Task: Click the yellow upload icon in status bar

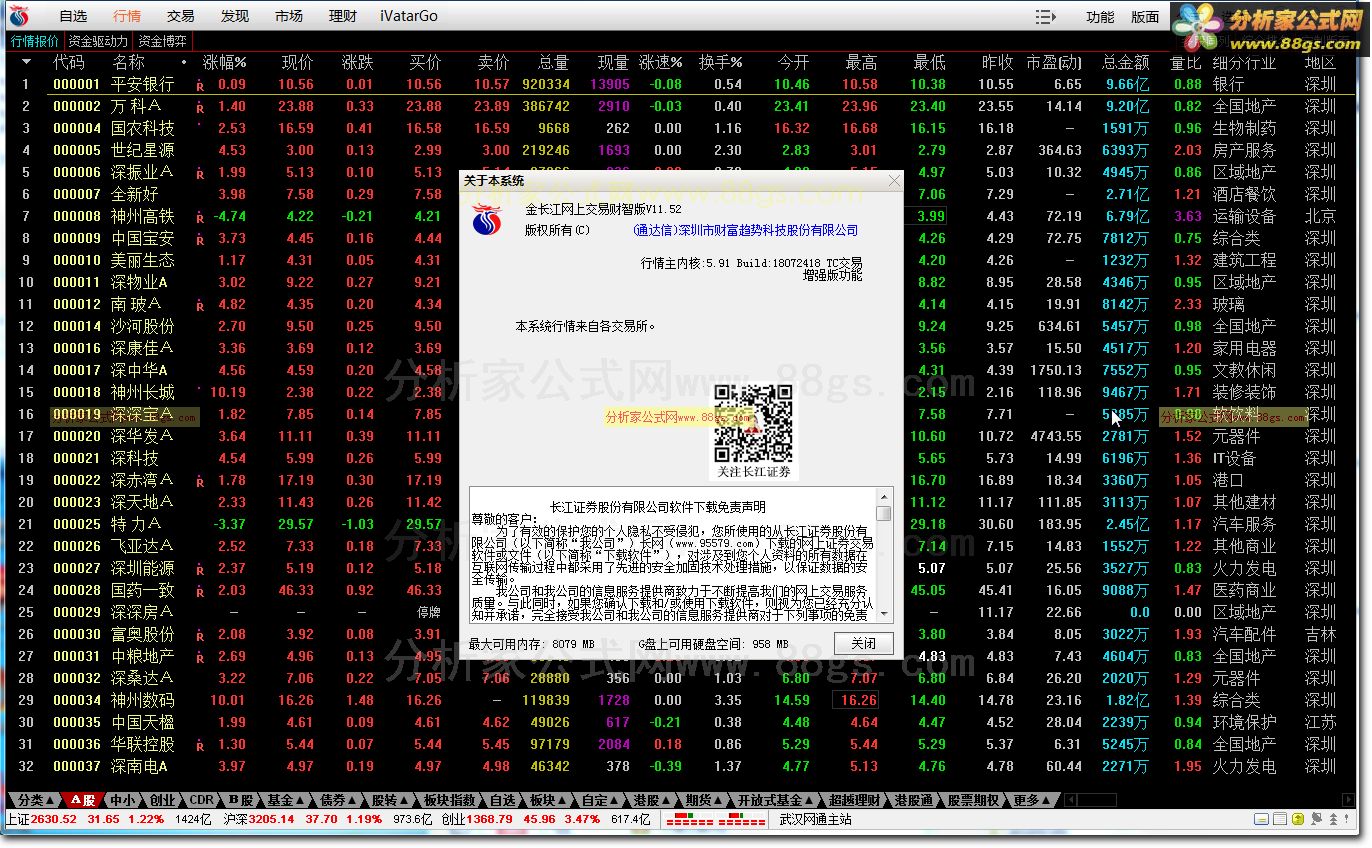Action: pyautogui.click(x=1297, y=820)
